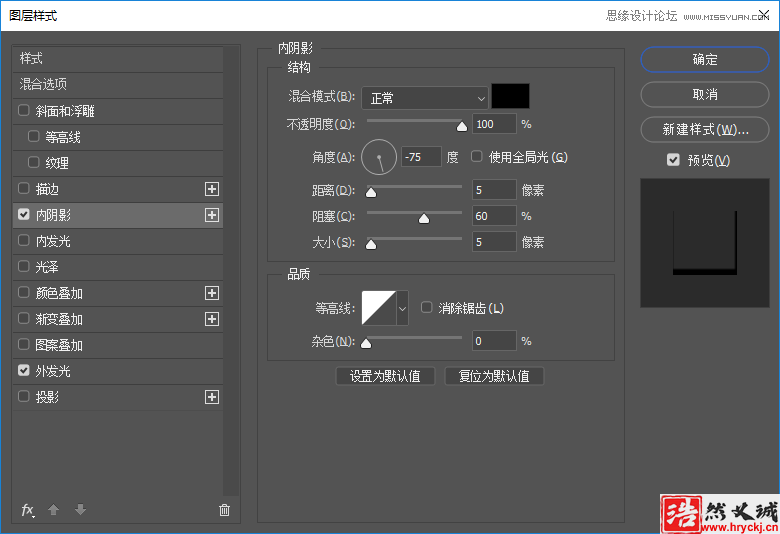This screenshot has height=534, width=780.
Task: Click 复位为默认值 button
Action: point(494,376)
